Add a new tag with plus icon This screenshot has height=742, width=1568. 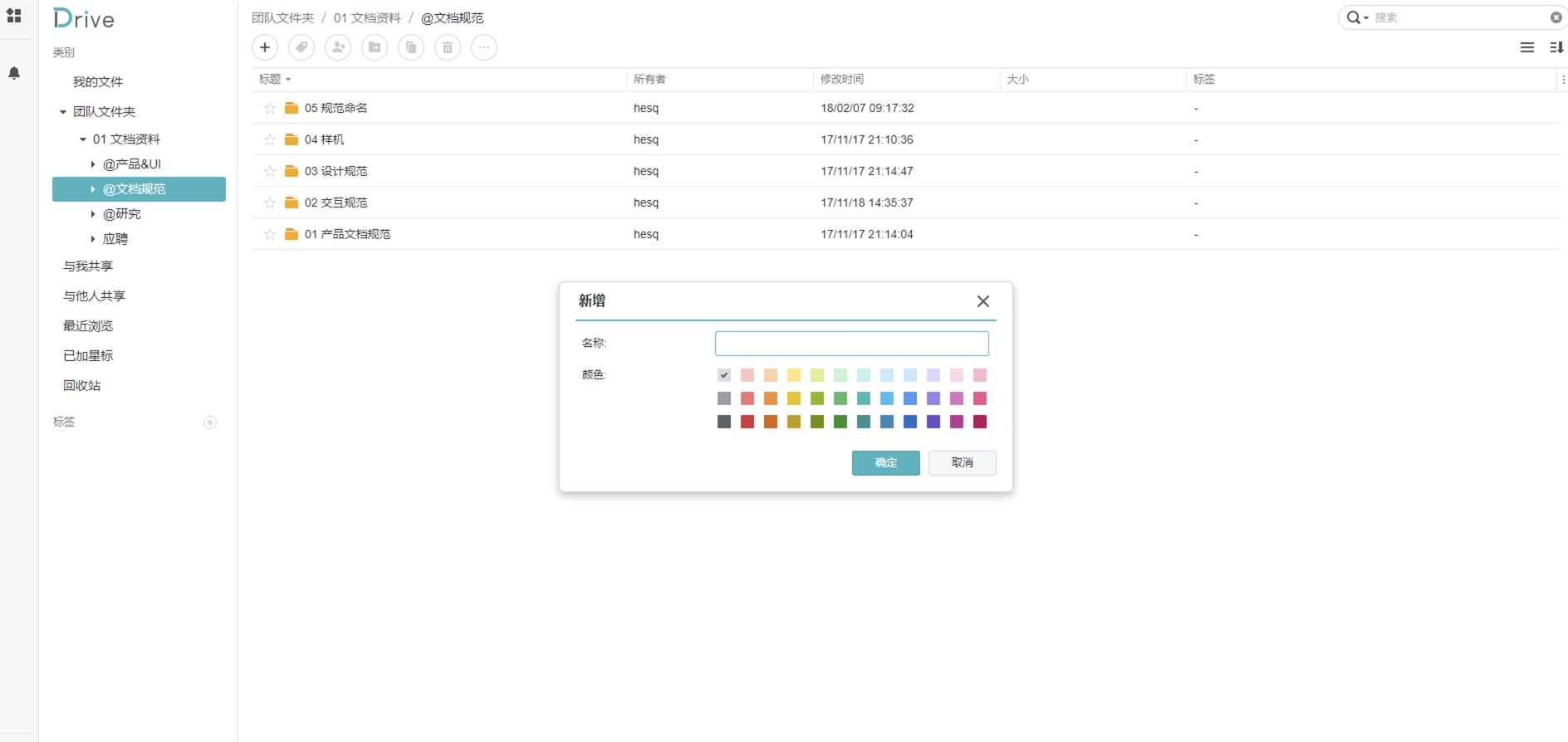pyautogui.click(x=210, y=422)
